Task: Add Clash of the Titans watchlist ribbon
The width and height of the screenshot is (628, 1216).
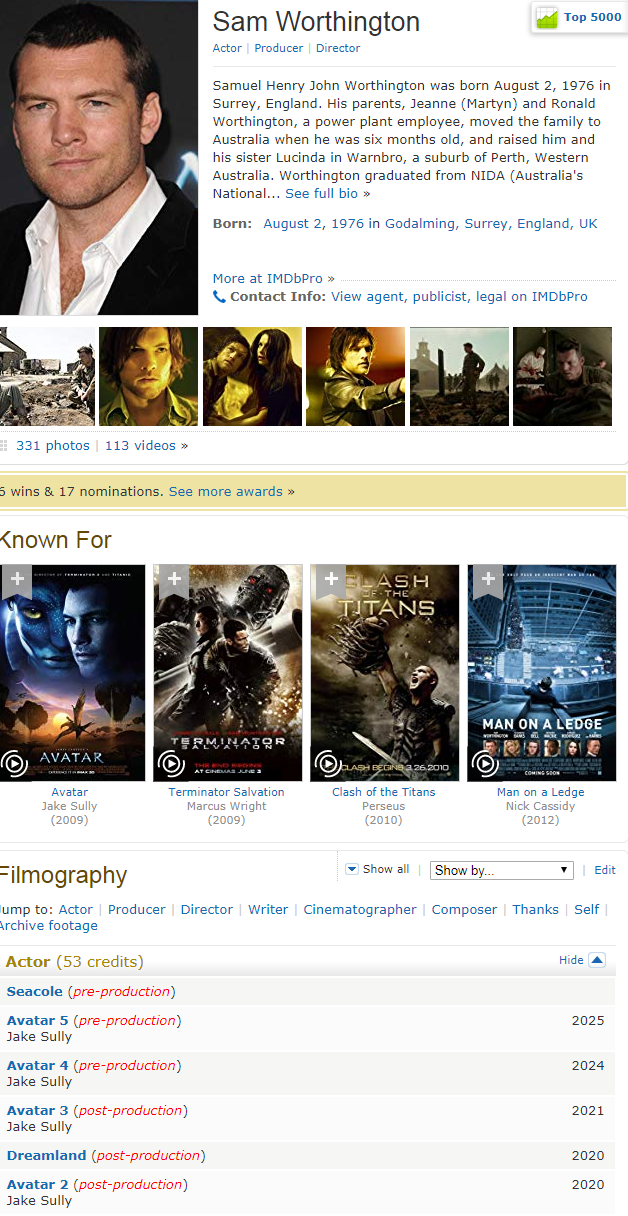Action: [330, 580]
